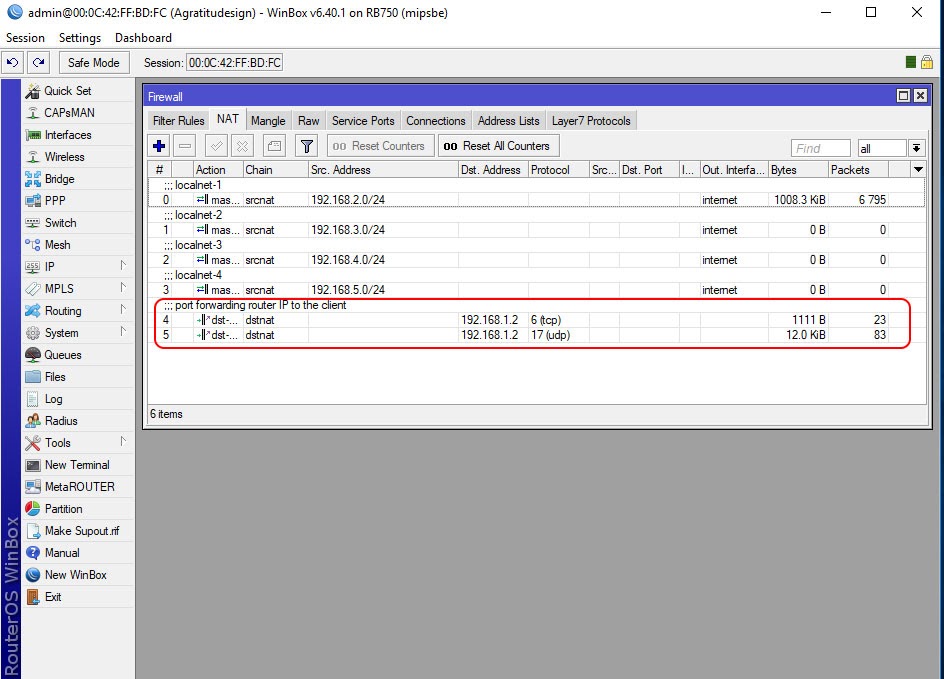The image size is (944, 679).
Task: Open Queues in sidebar
Action: (78, 355)
